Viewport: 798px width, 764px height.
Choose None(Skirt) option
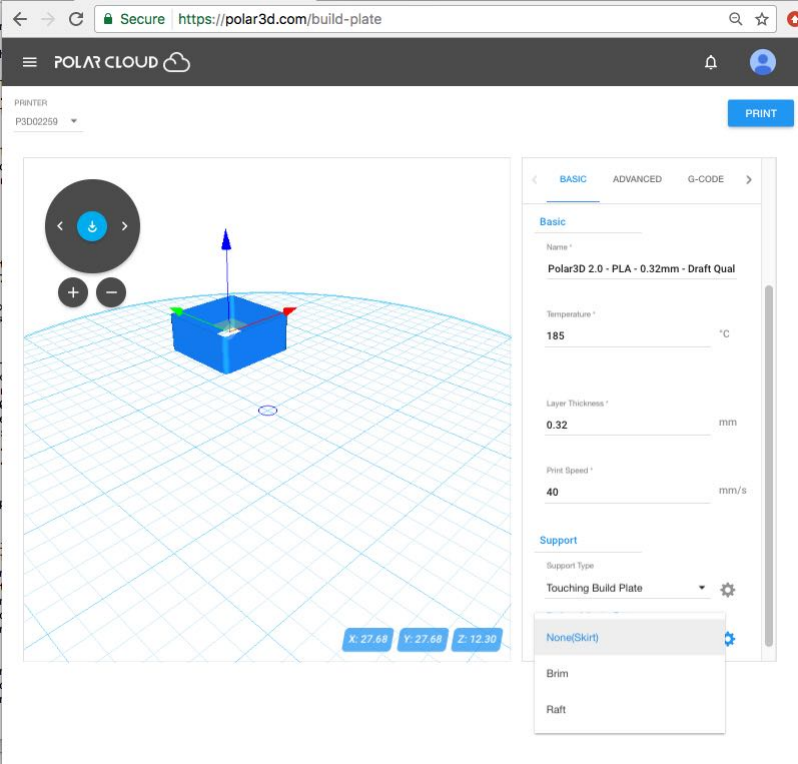(630, 637)
